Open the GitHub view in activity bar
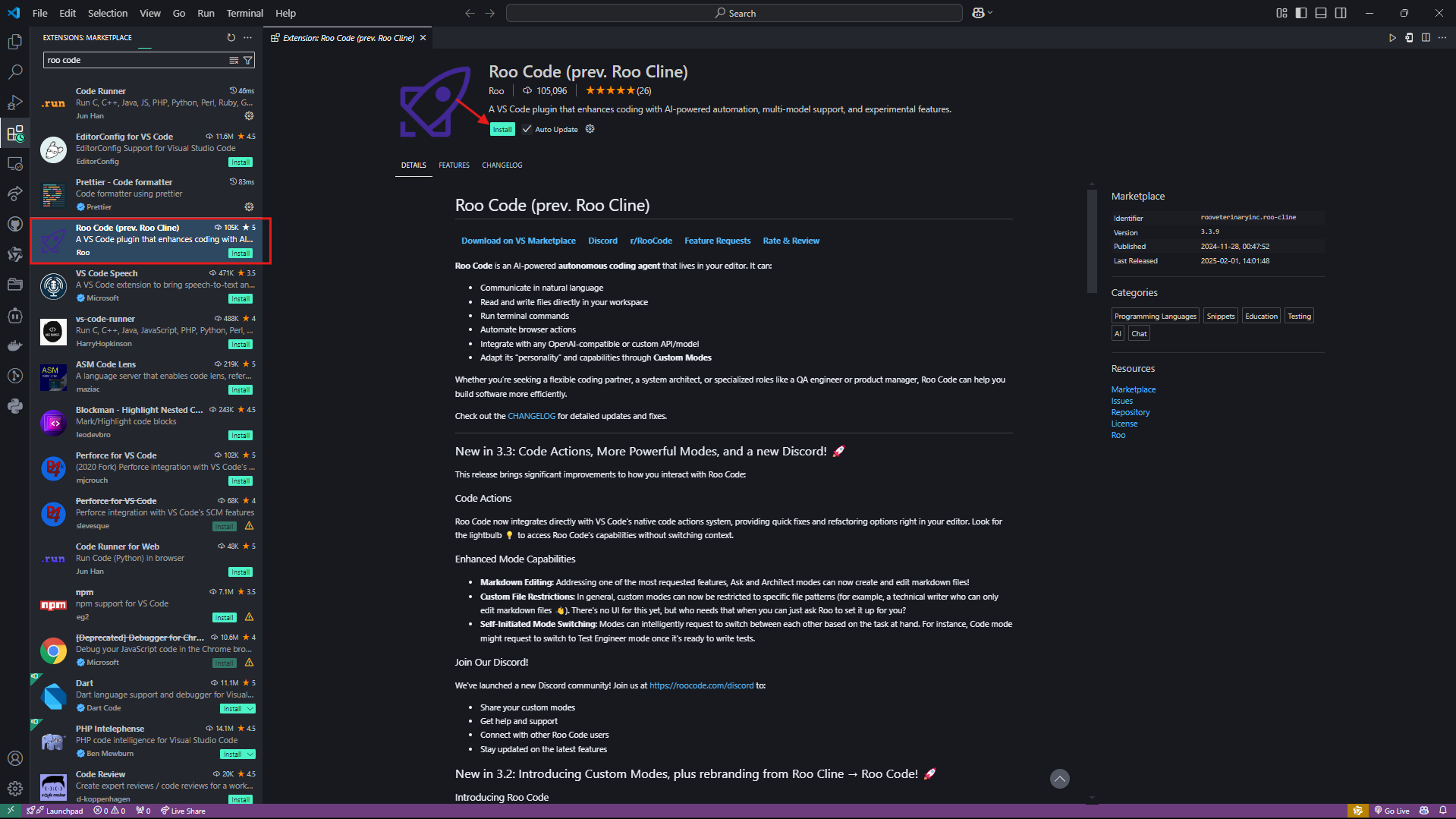This screenshot has height=819, width=1456. [x=15, y=224]
